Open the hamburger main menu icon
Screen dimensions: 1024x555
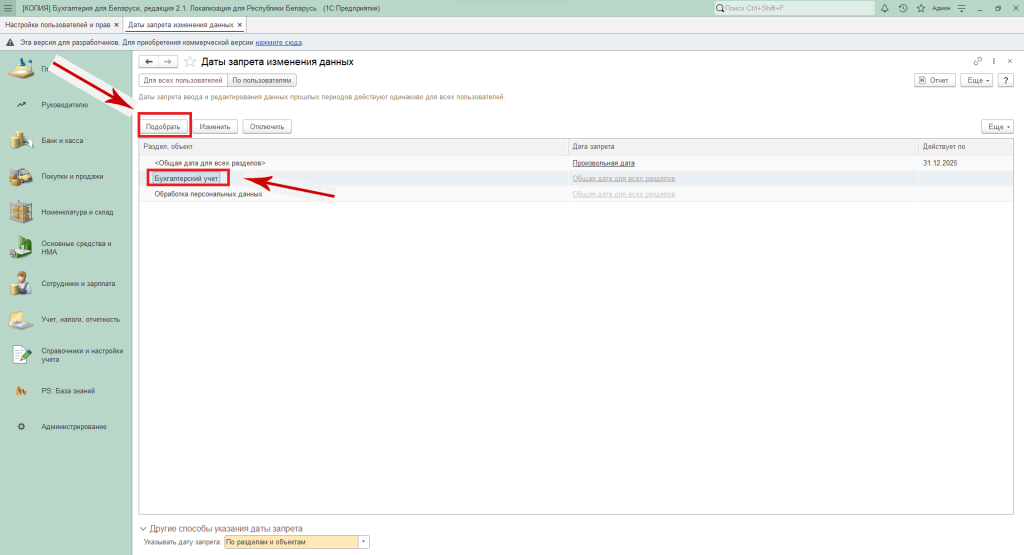[9, 8]
